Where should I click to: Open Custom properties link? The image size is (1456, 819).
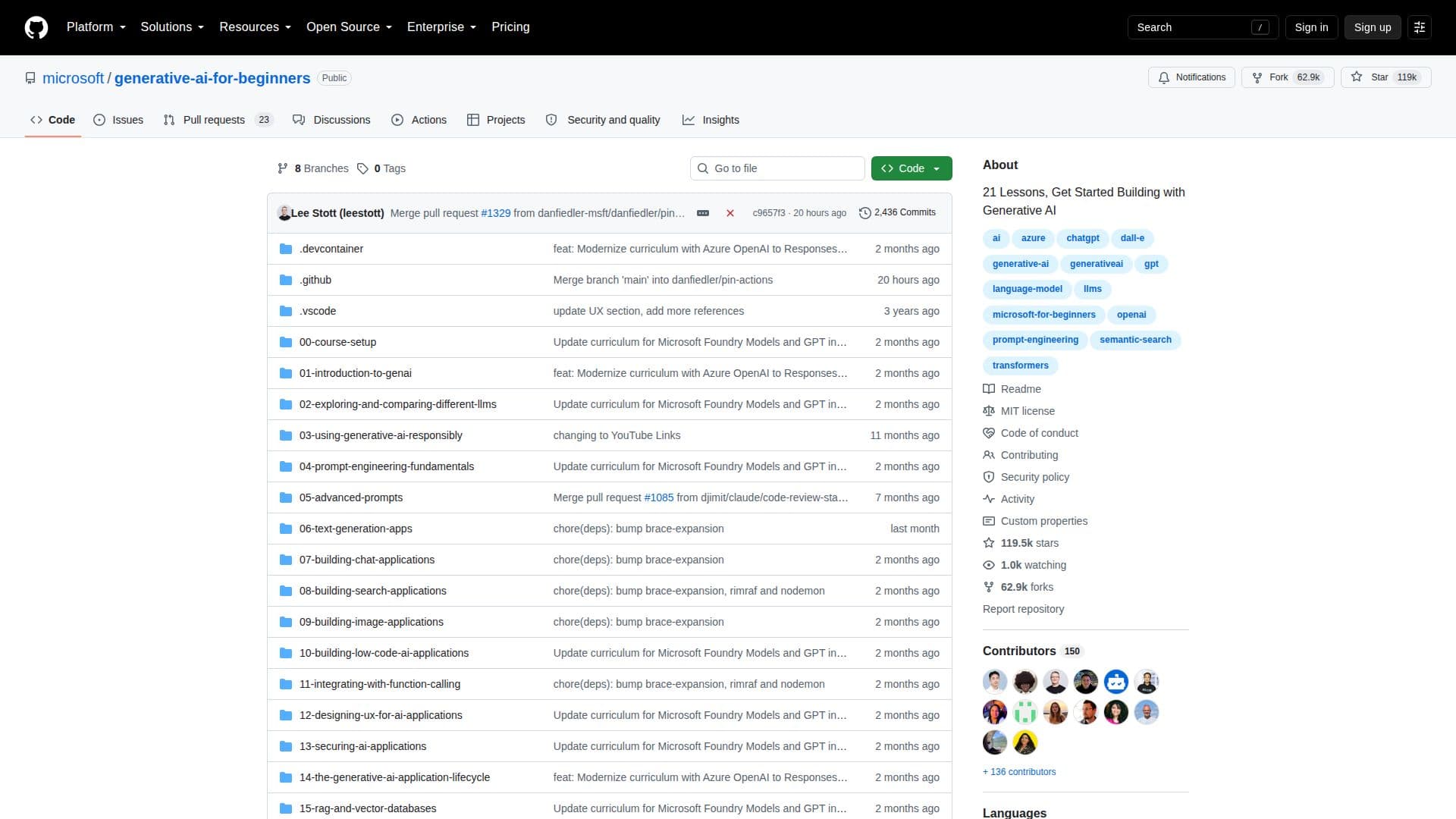click(1035, 521)
